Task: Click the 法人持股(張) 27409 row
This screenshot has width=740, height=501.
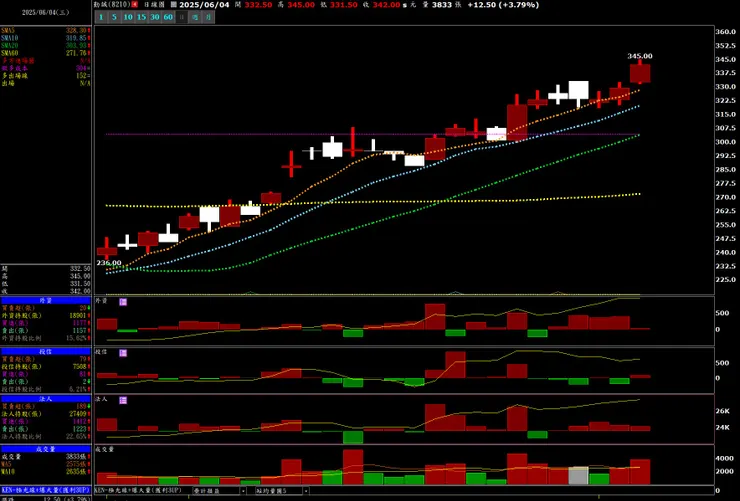Action: (x=45, y=414)
